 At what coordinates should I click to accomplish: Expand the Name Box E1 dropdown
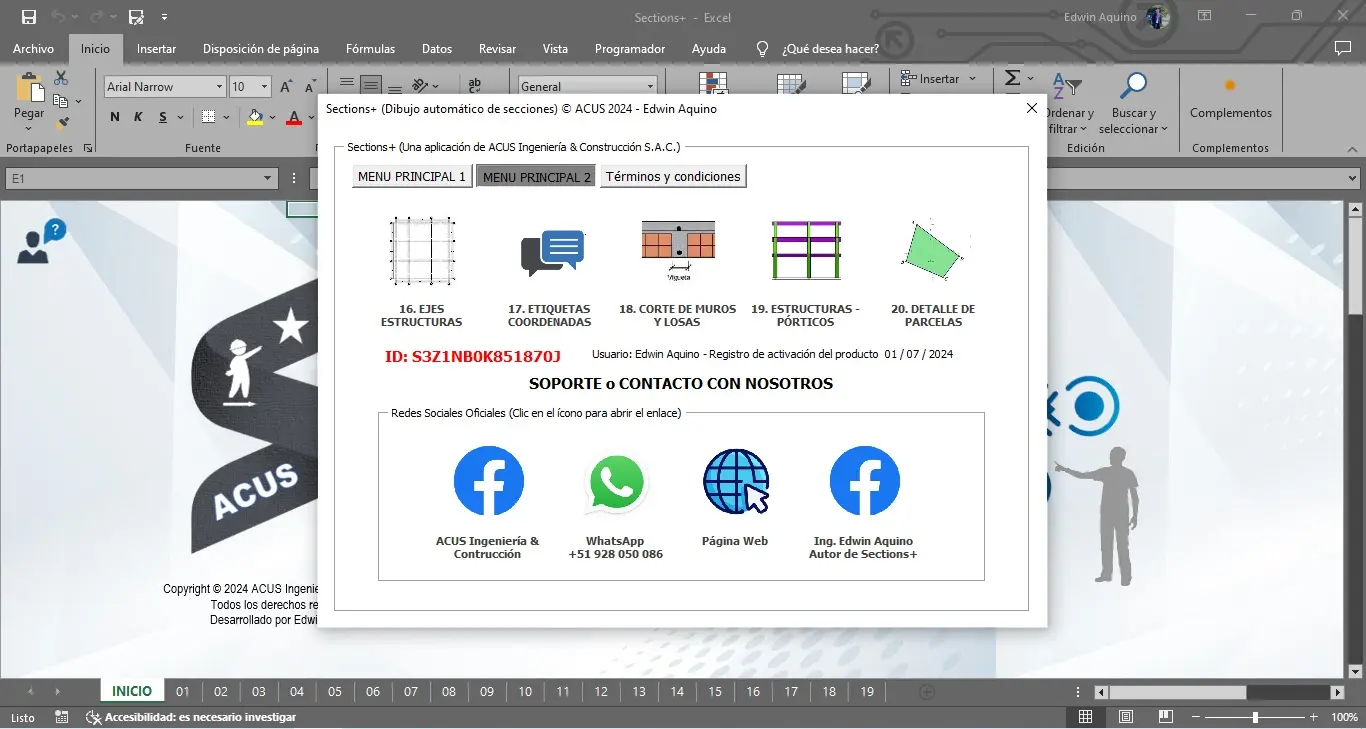(x=267, y=178)
